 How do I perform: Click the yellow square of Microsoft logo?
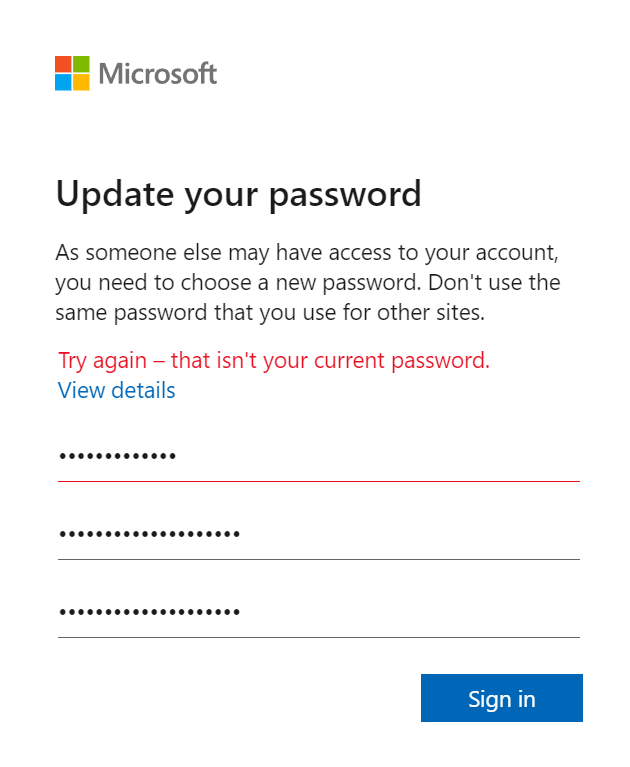pos(81,82)
